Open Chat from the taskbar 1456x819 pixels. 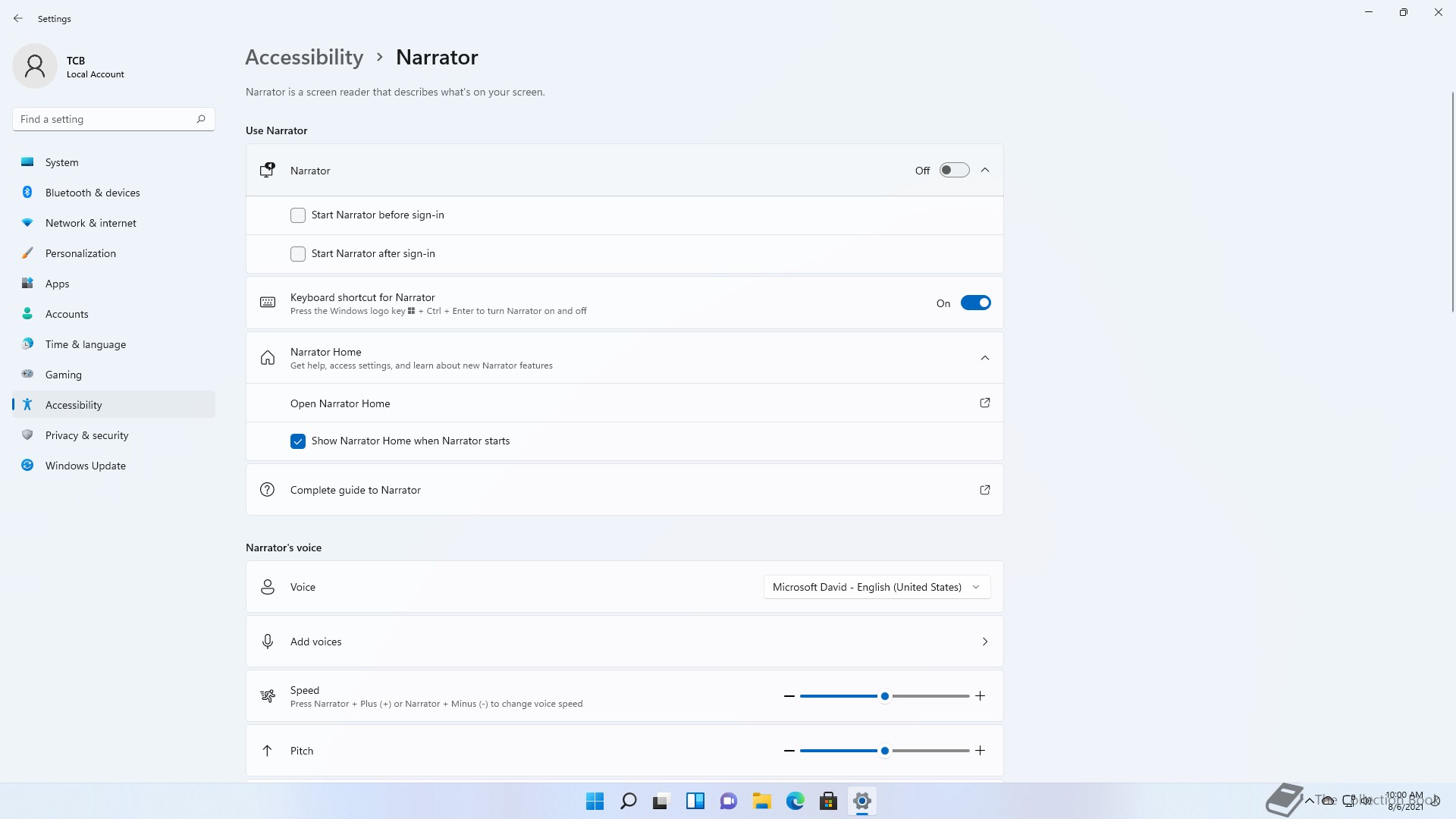pos(729,801)
